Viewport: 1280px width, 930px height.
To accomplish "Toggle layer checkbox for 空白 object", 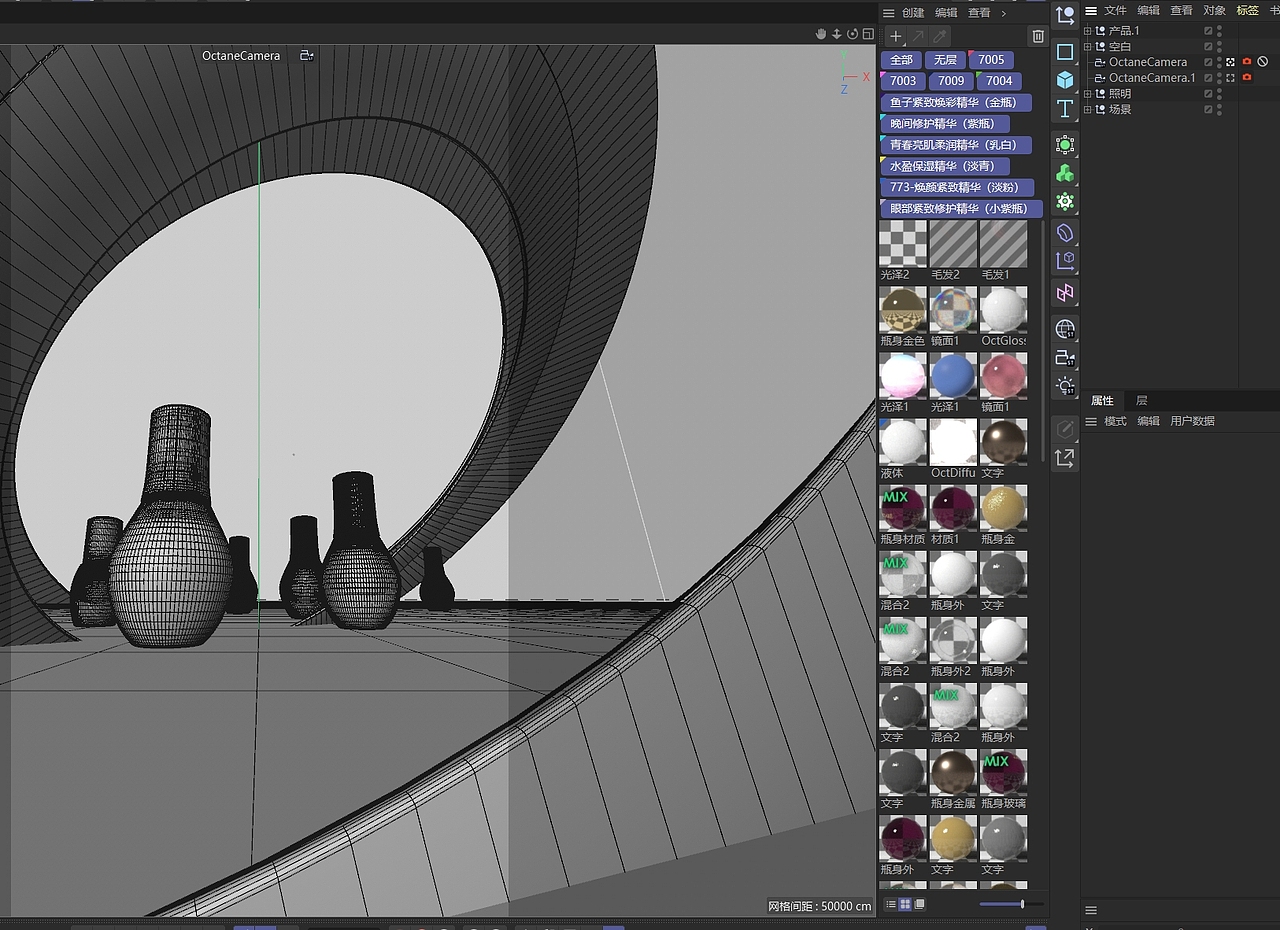I will (x=1208, y=46).
